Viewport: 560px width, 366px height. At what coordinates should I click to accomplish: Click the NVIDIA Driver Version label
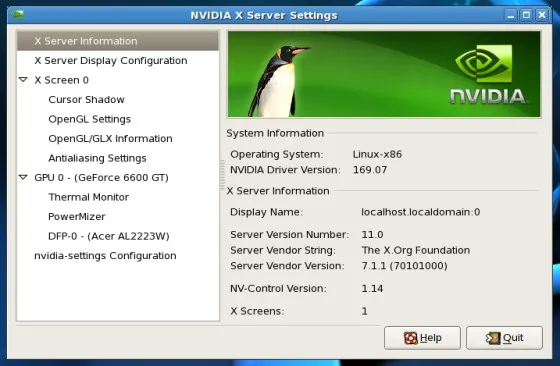285,170
